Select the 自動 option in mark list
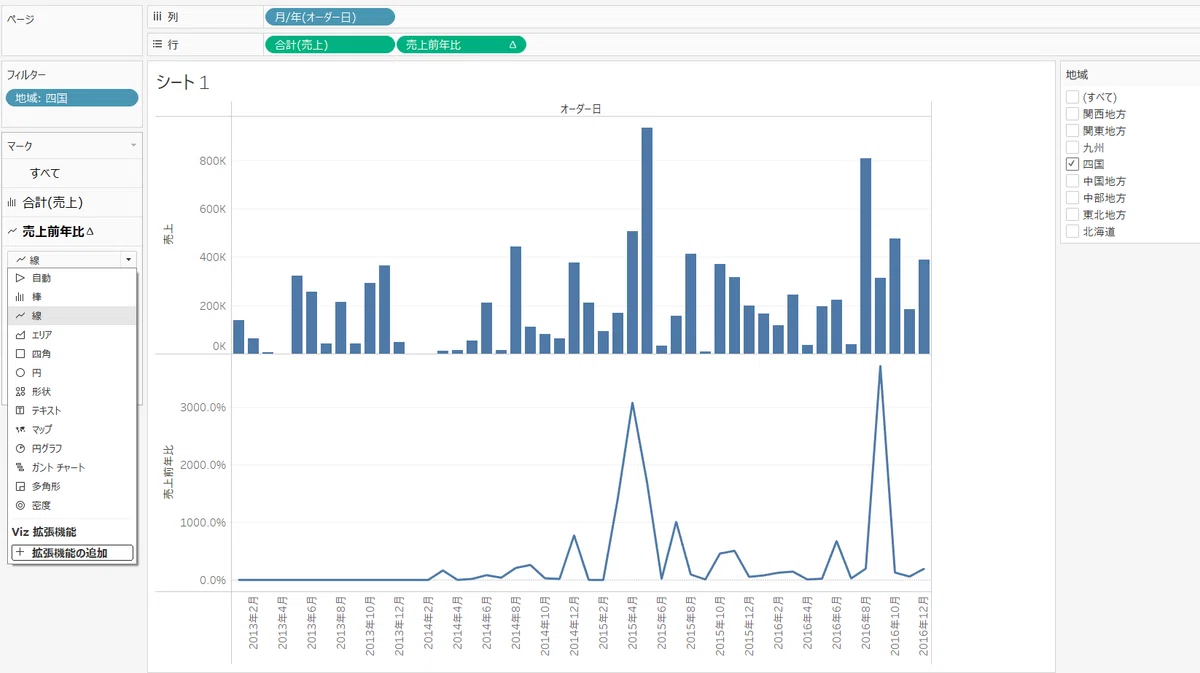Viewport: 1200px width, 673px height. (x=72, y=278)
